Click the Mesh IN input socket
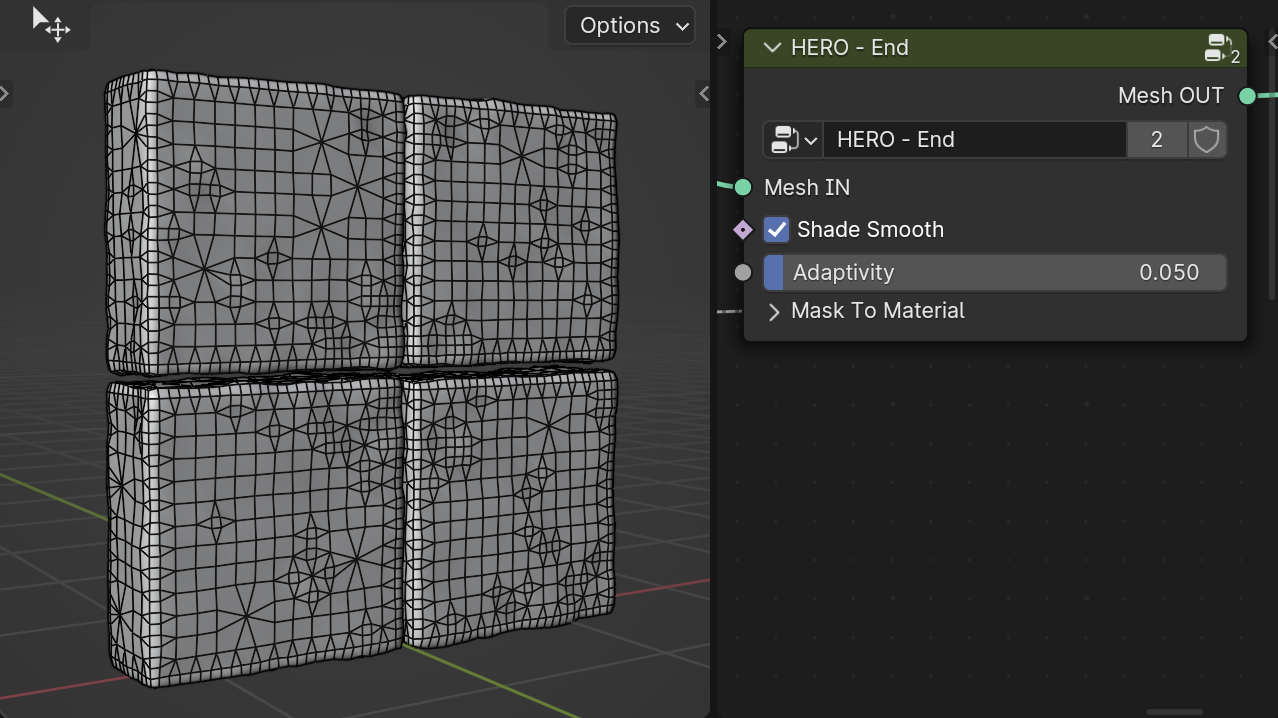This screenshot has width=1278, height=718. pos(743,188)
